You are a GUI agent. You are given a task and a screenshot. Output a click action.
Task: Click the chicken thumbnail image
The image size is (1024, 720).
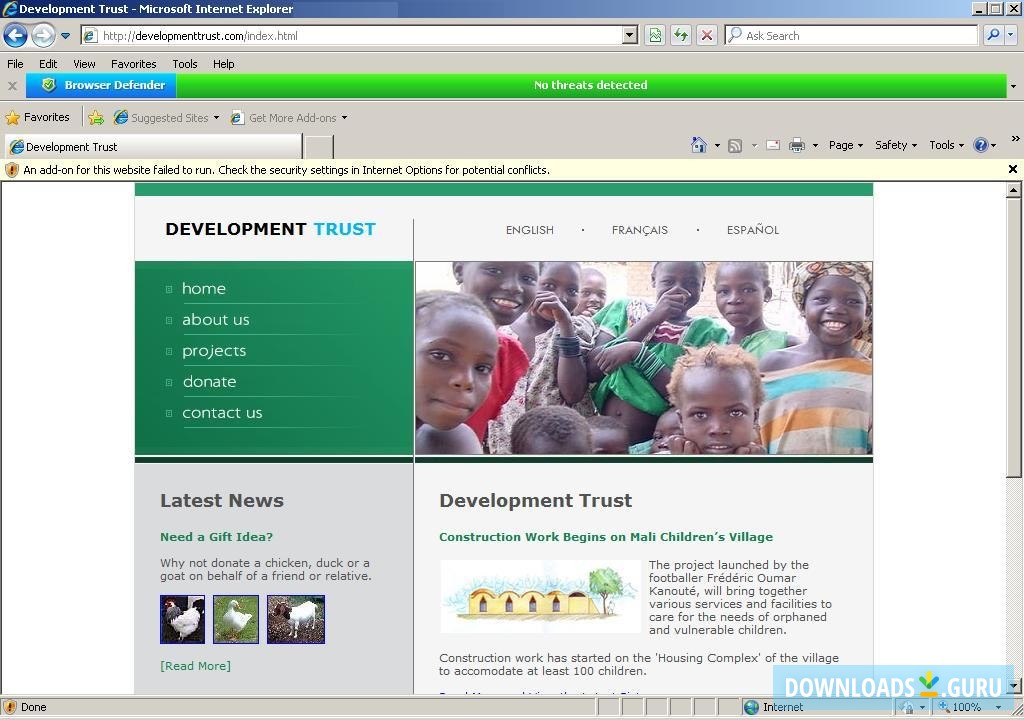[182, 619]
